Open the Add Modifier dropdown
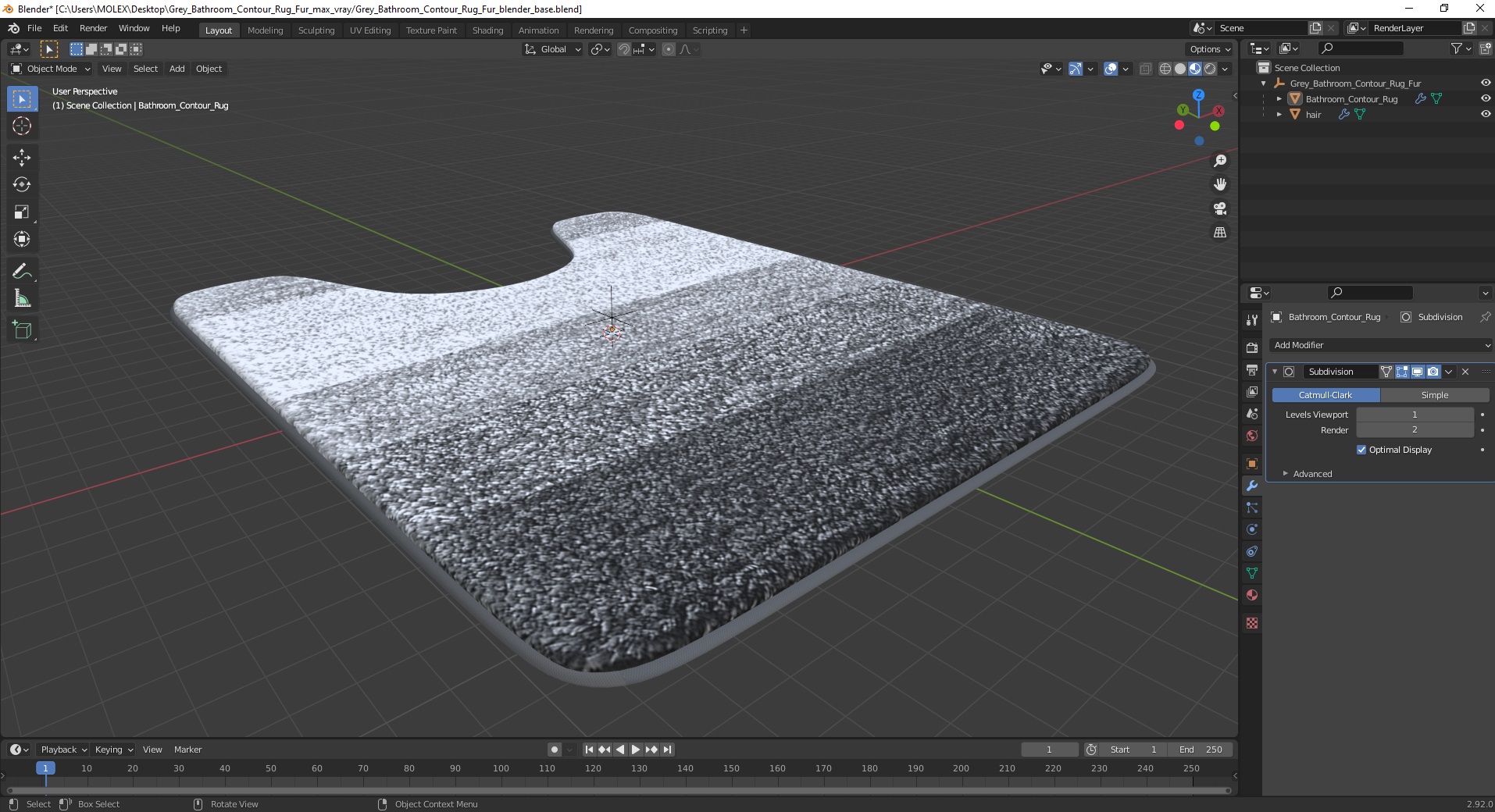The image size is (1495, 812). coord(1380,345)
